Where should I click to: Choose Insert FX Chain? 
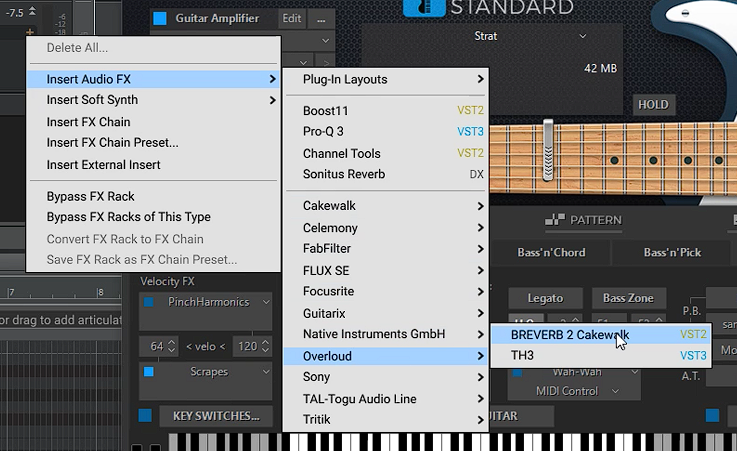pos(153,122)
